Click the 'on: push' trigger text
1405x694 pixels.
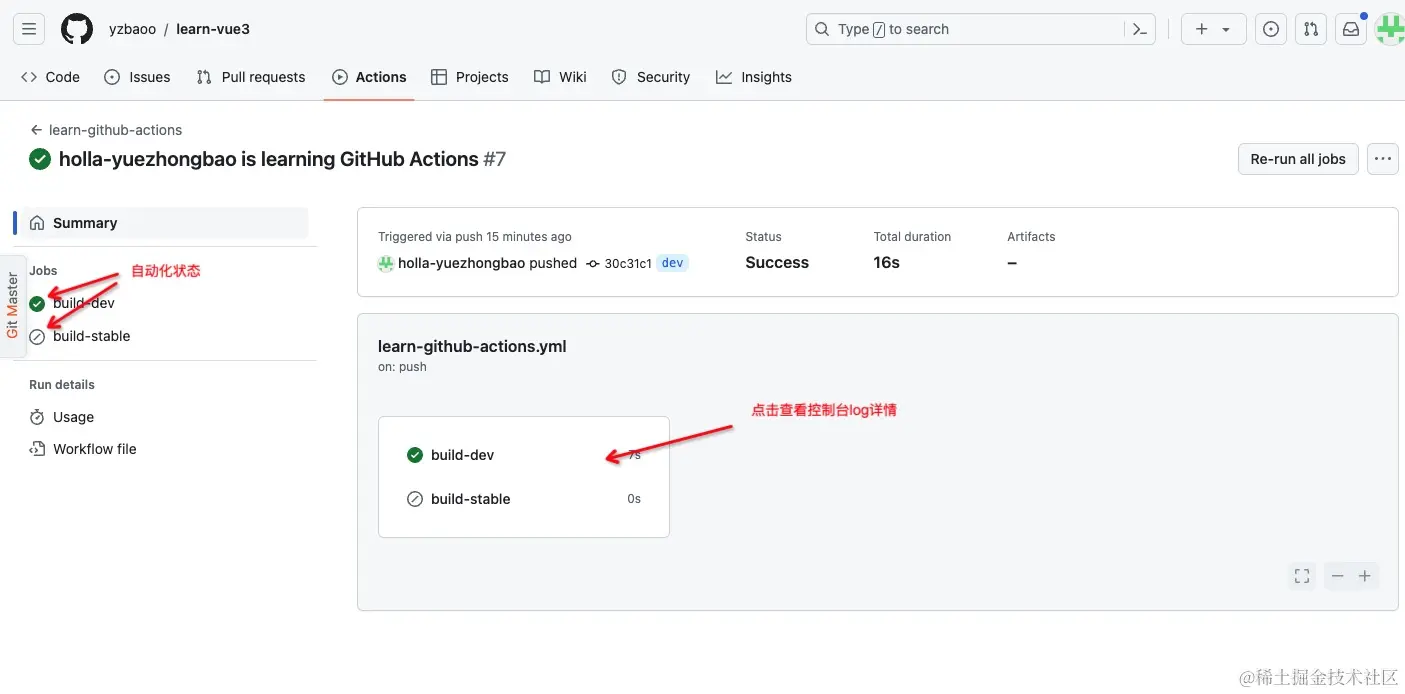click(x=402, y=367)
